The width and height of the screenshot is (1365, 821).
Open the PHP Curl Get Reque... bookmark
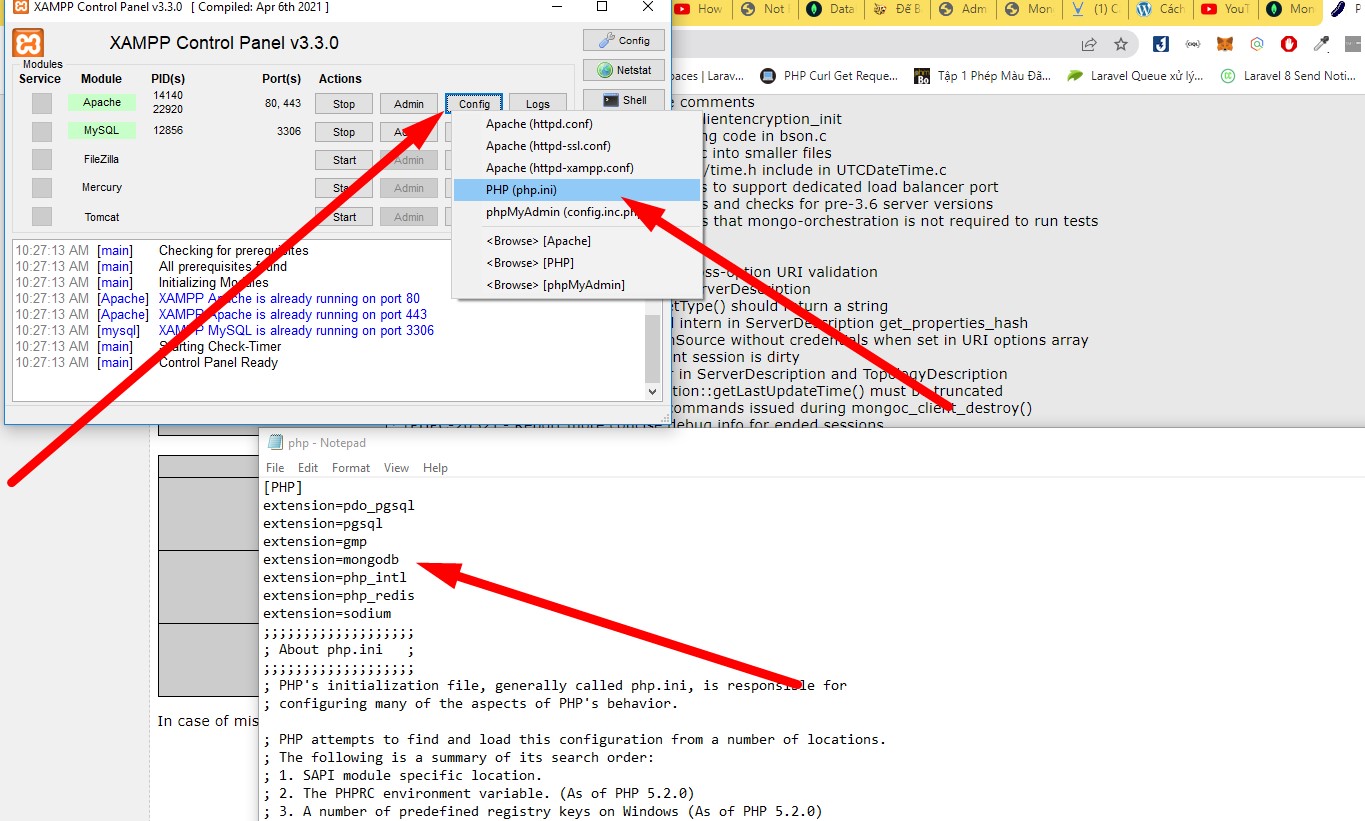829,75
